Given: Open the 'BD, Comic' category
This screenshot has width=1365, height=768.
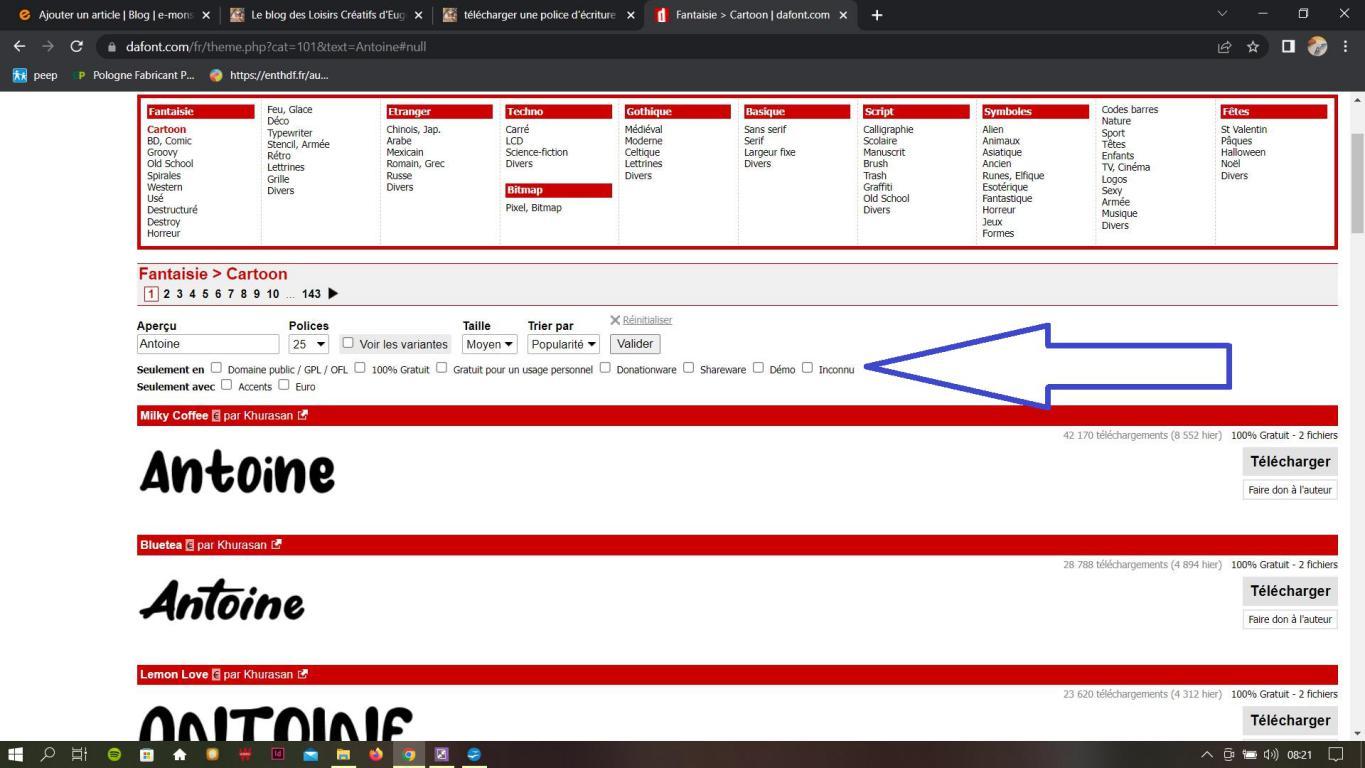Looking at the screenshot, I should [x=169, y=141].
